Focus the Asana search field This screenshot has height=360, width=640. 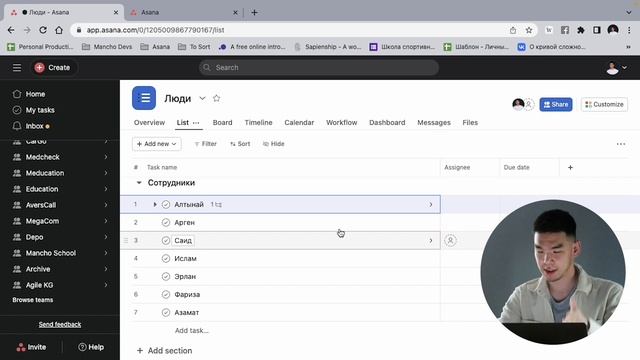tap(319, 67)
